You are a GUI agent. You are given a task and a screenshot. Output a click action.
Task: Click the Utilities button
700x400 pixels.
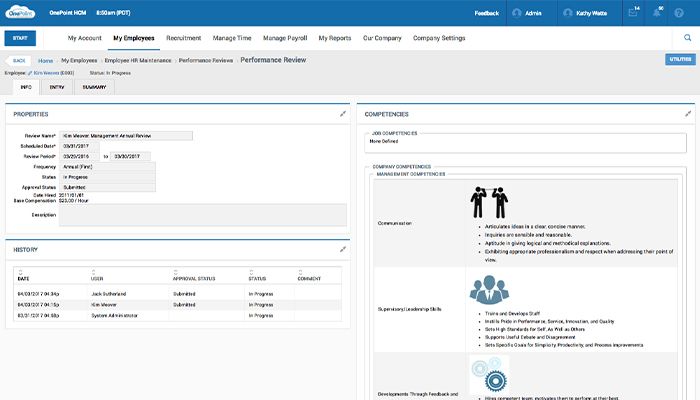pyautogui.click(x=680, y=59)
